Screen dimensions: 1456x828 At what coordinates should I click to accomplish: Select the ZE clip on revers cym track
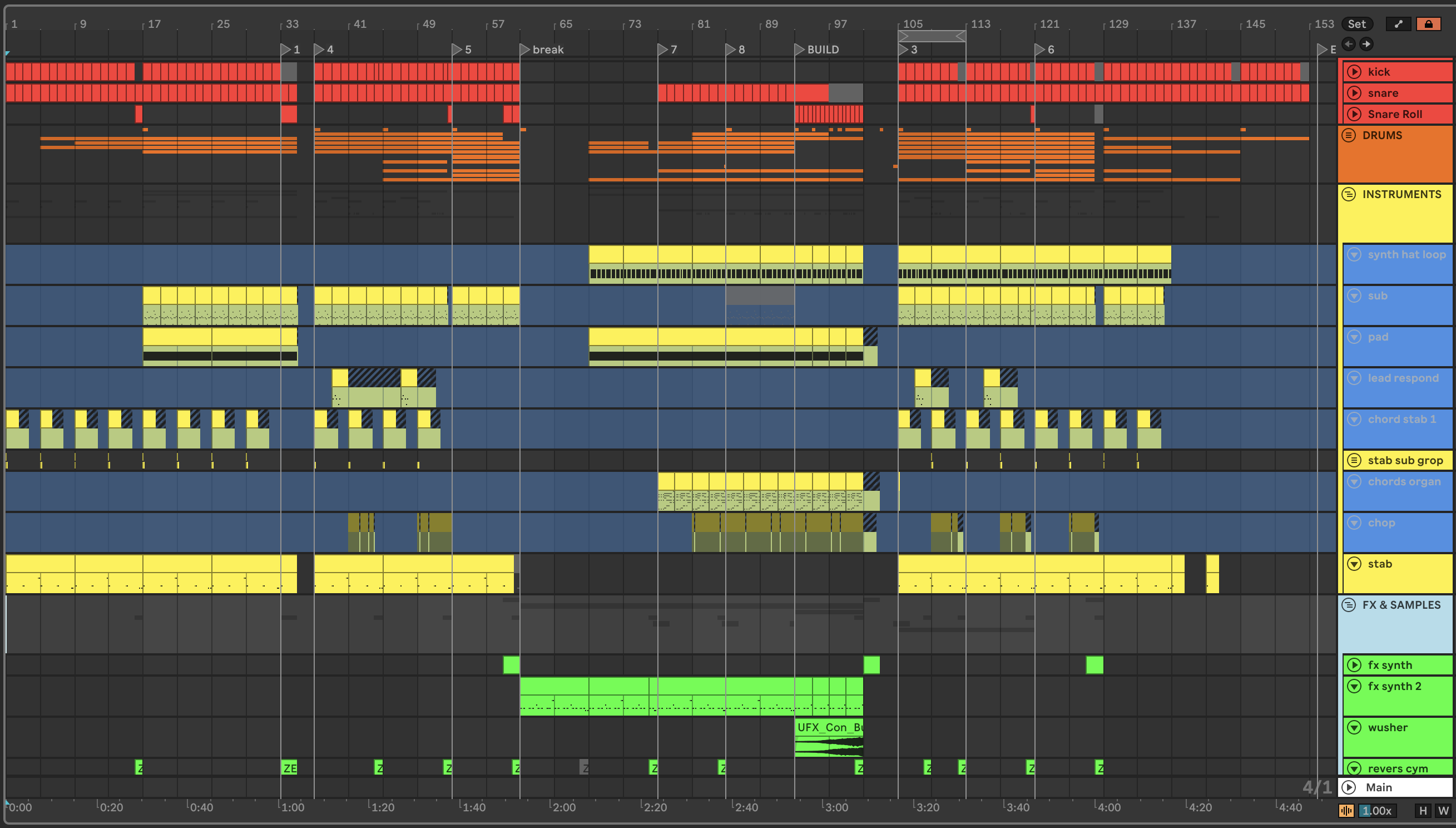point(289,768)
